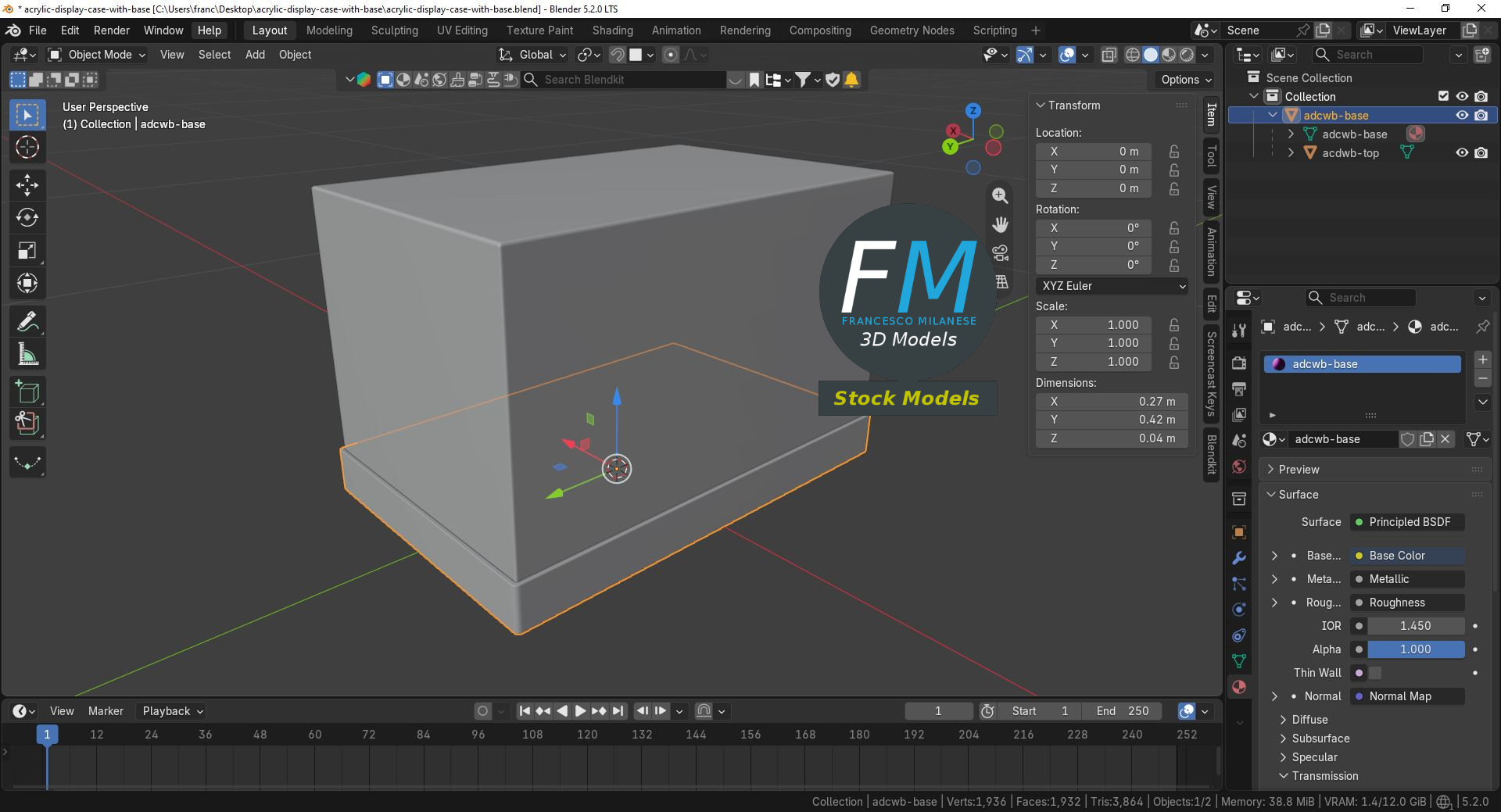This screenshot has height=812, width=1501.
Task: Click the Principled BSDF surface button
Action: point(1409,522)
